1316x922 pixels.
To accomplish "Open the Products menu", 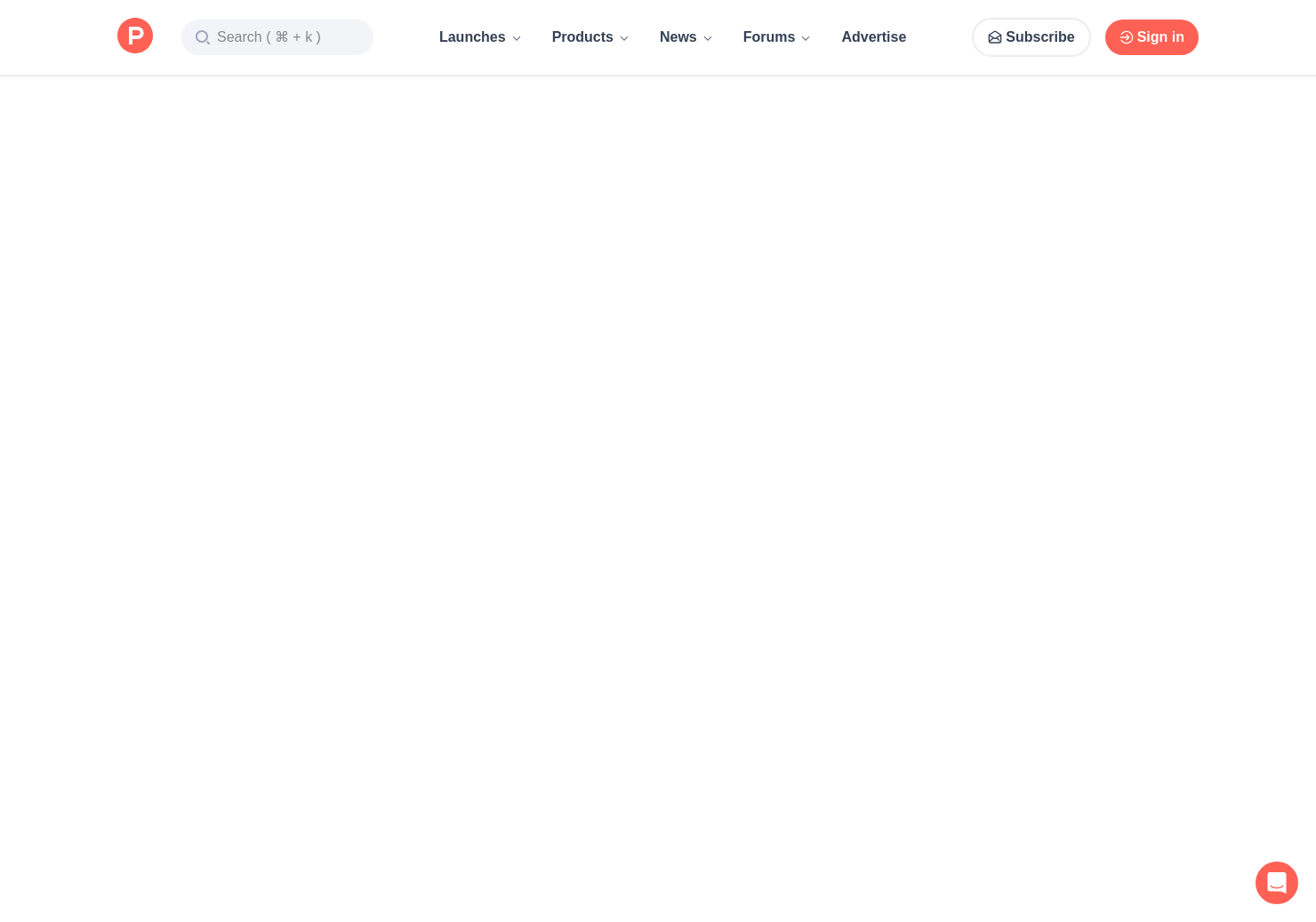I will click(x=582, y=37).
